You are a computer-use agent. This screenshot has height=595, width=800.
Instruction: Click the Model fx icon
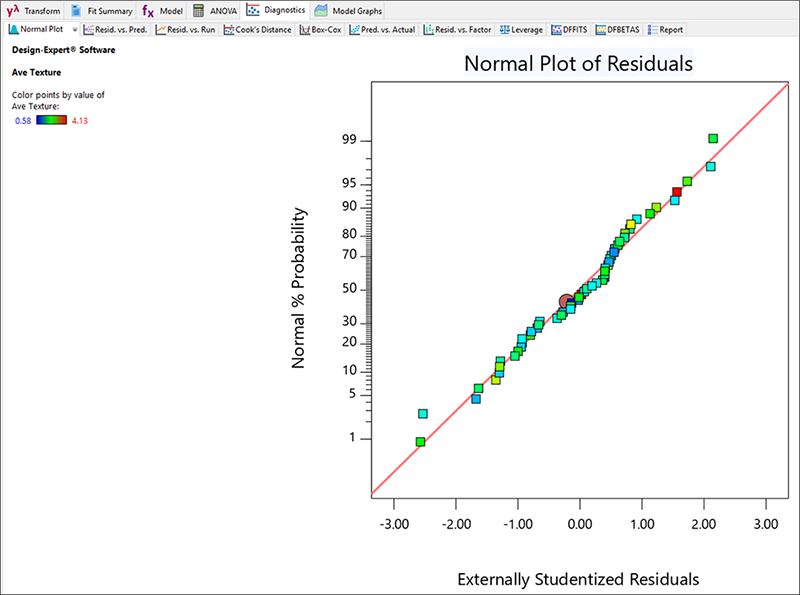click(148, 11)
